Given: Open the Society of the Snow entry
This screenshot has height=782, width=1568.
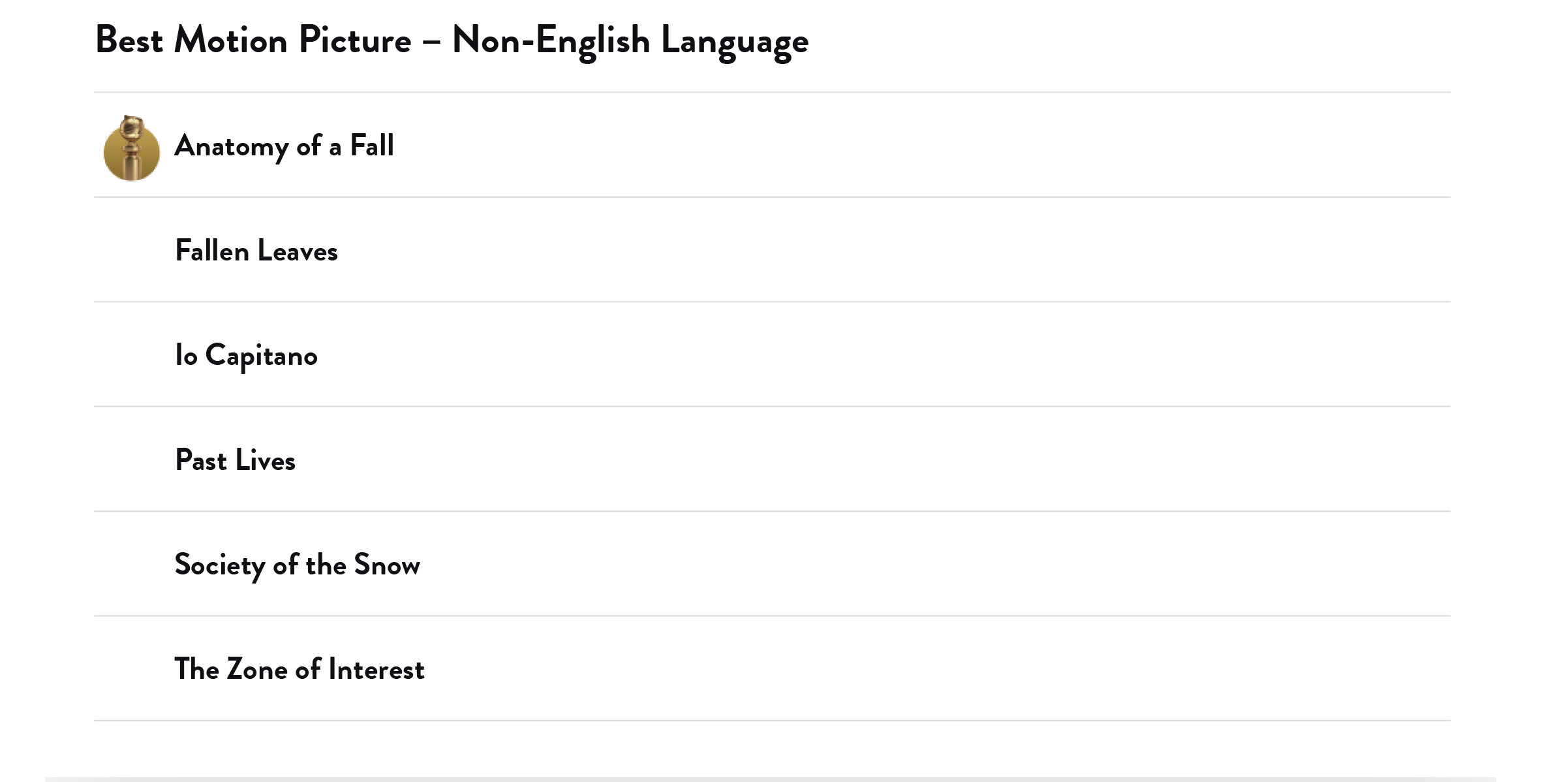Looking at the screenshot, I should [297, 565].
